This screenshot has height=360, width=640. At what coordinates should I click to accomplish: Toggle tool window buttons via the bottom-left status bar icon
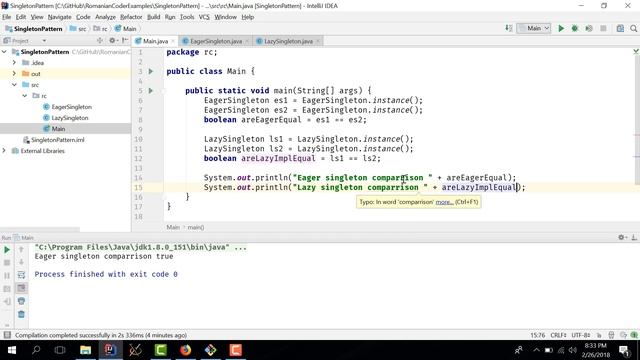pos(7,335)
